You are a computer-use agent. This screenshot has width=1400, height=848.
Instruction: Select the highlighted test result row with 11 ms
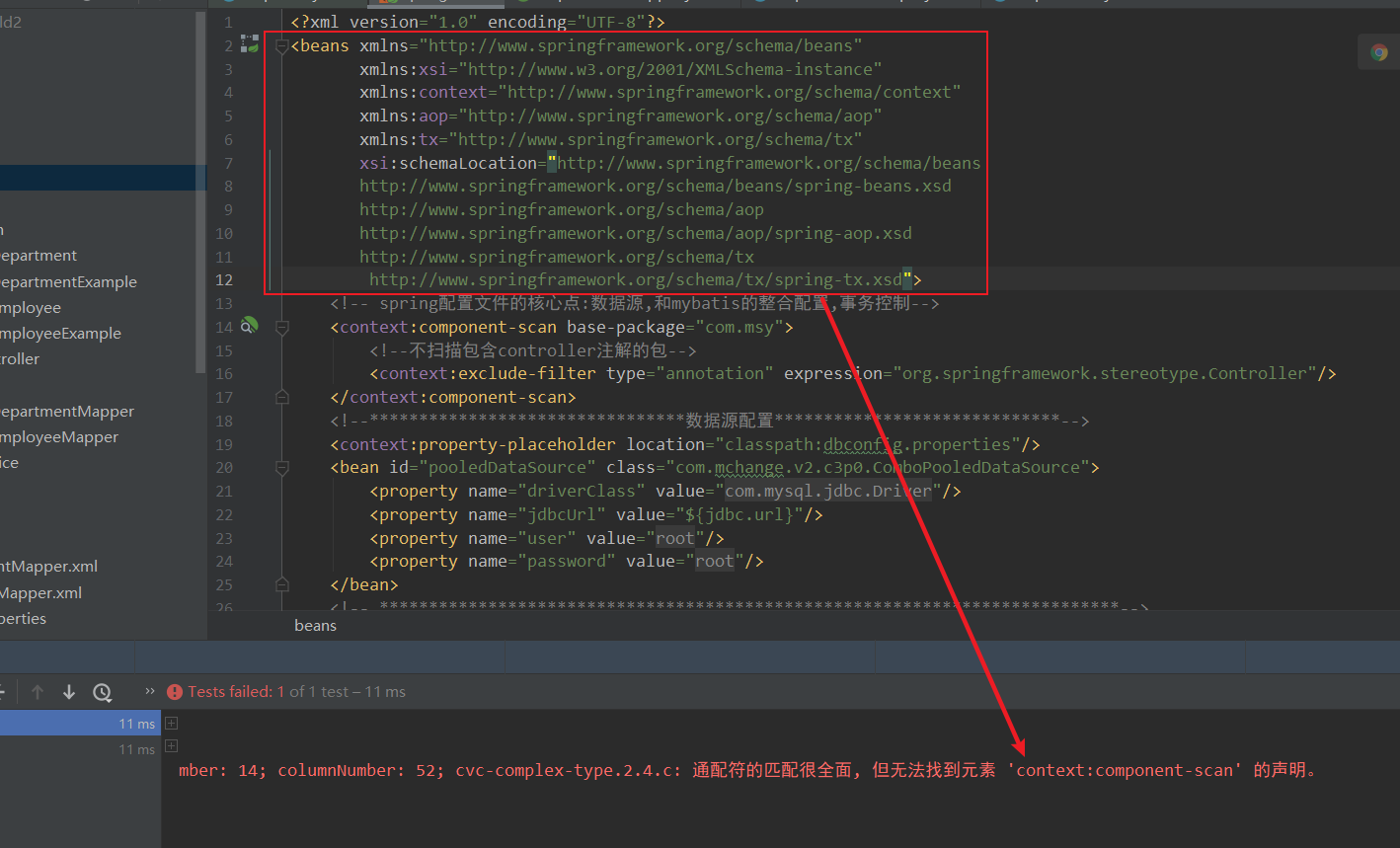[80, 724]
